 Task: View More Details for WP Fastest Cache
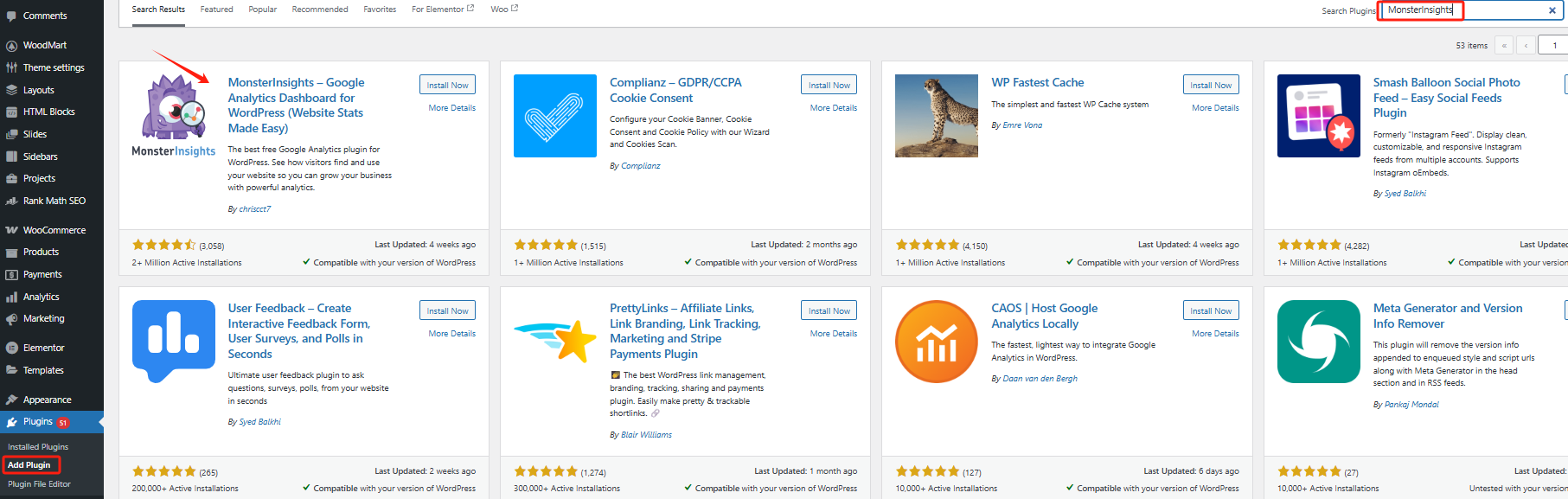coord(1215,108)
